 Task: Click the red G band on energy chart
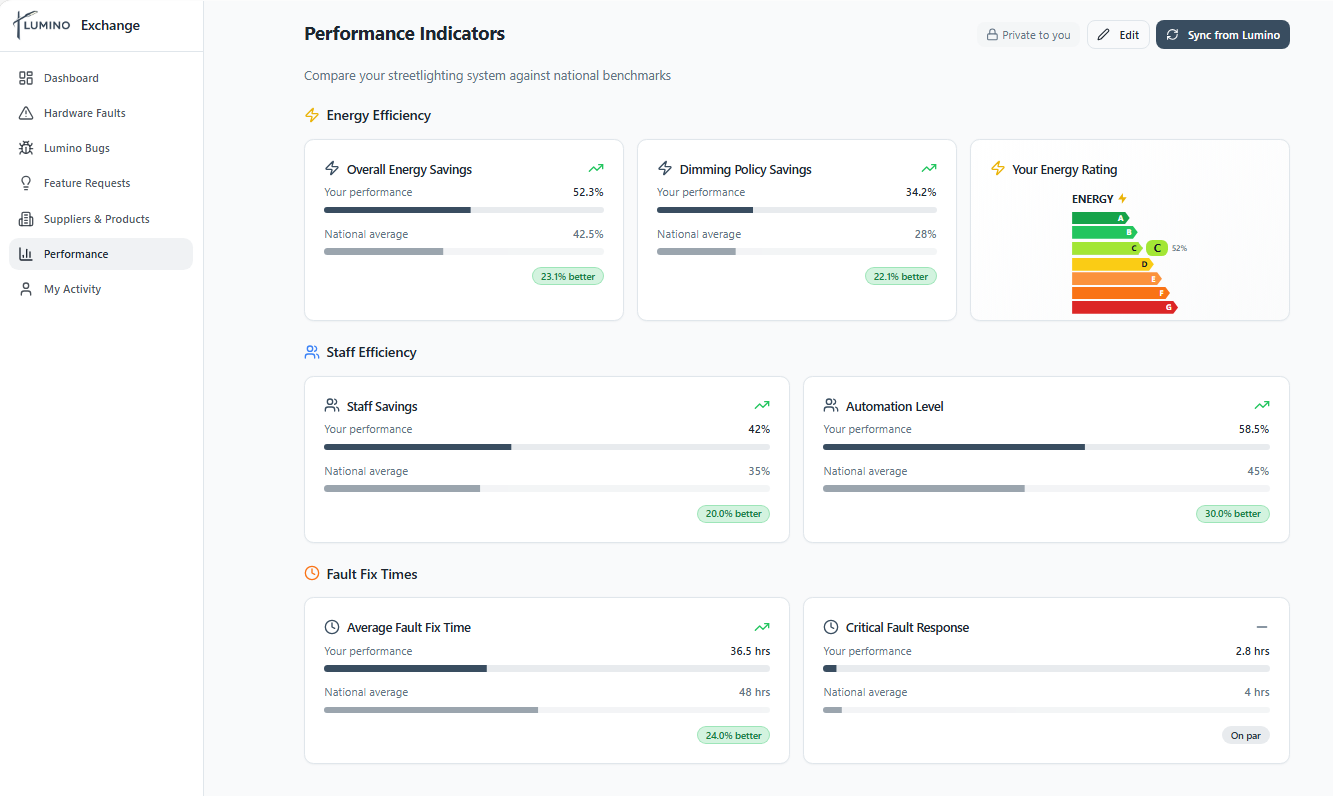(1125, 307)
